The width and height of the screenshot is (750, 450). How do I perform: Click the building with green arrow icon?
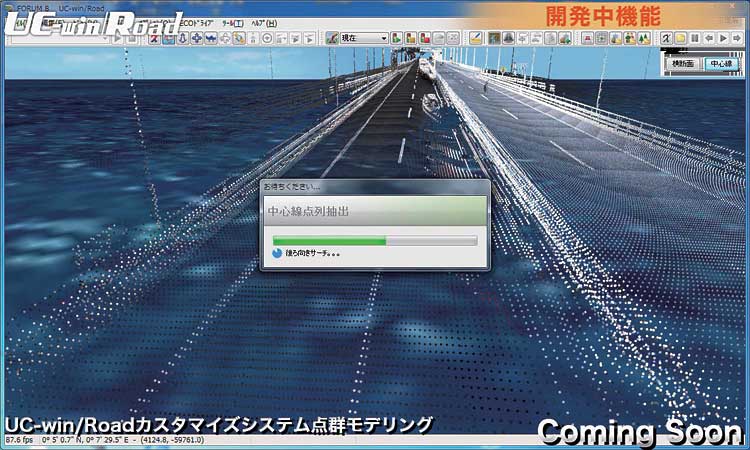[565, 38]
